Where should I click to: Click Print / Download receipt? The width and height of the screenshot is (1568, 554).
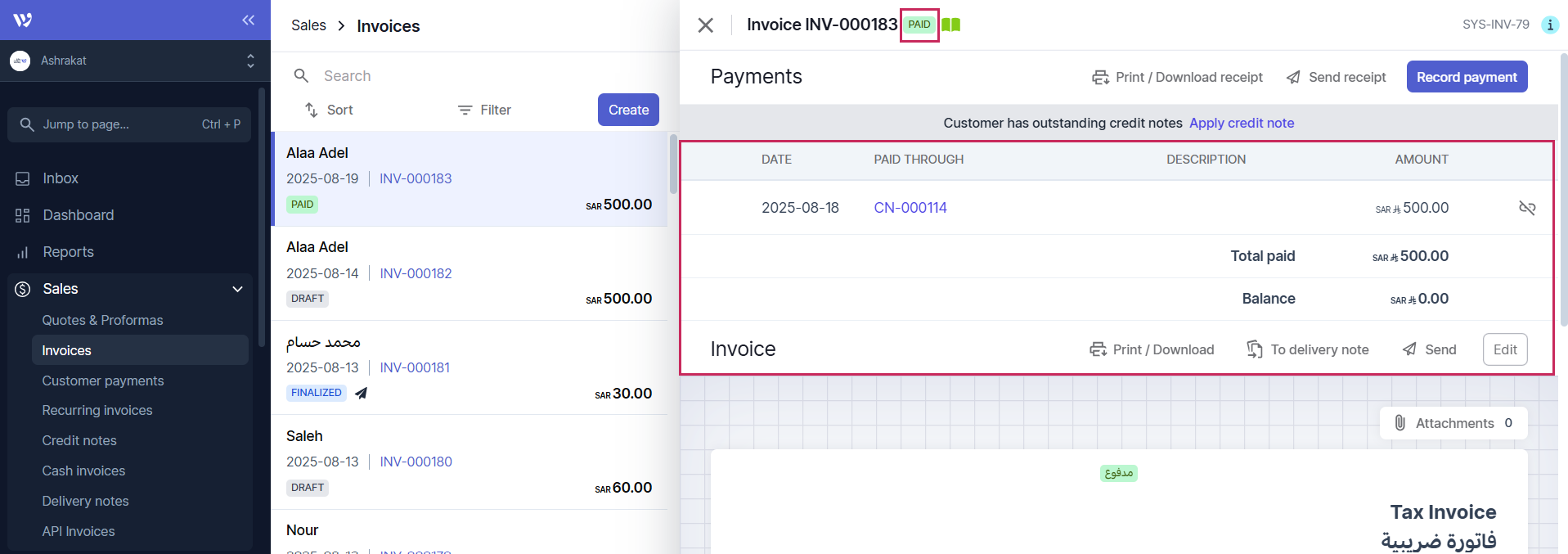click(1177, 77)
